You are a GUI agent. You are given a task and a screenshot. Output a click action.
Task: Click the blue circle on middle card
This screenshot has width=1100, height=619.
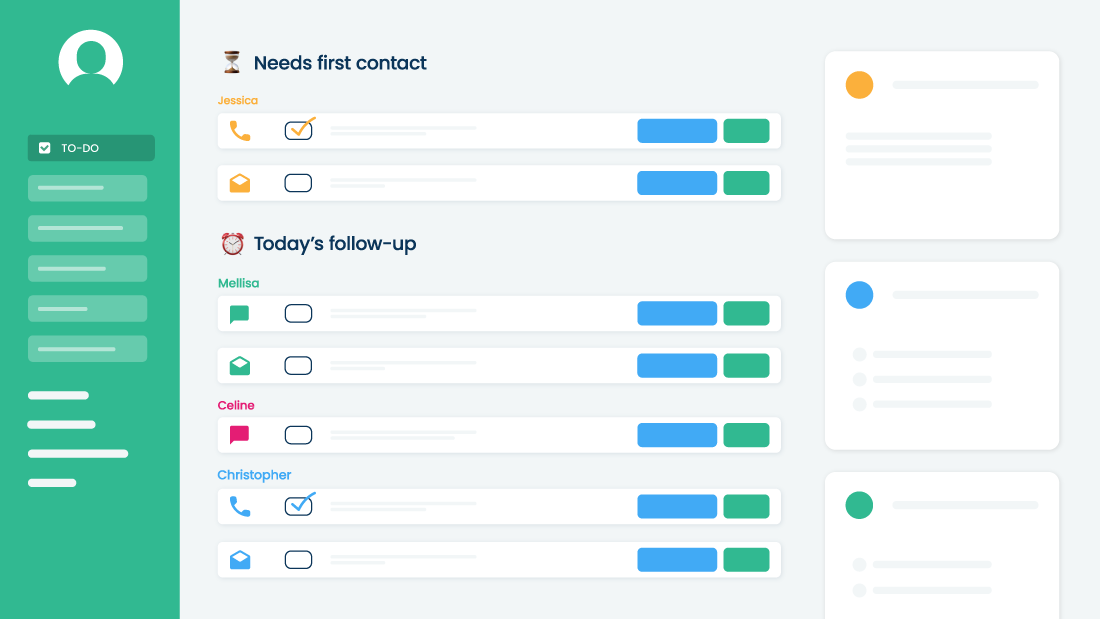pyautogui.click(x=859, y=295)
